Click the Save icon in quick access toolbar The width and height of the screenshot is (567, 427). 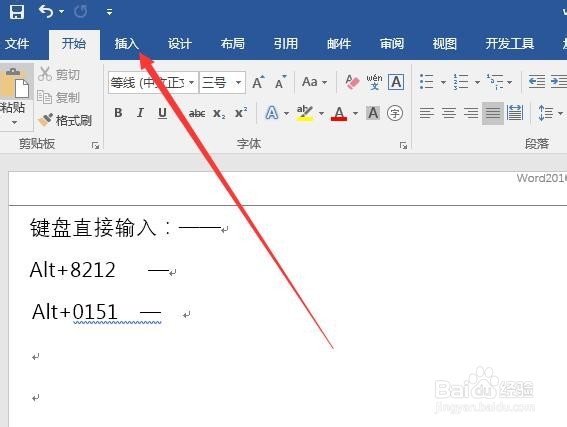pos(16,12)
